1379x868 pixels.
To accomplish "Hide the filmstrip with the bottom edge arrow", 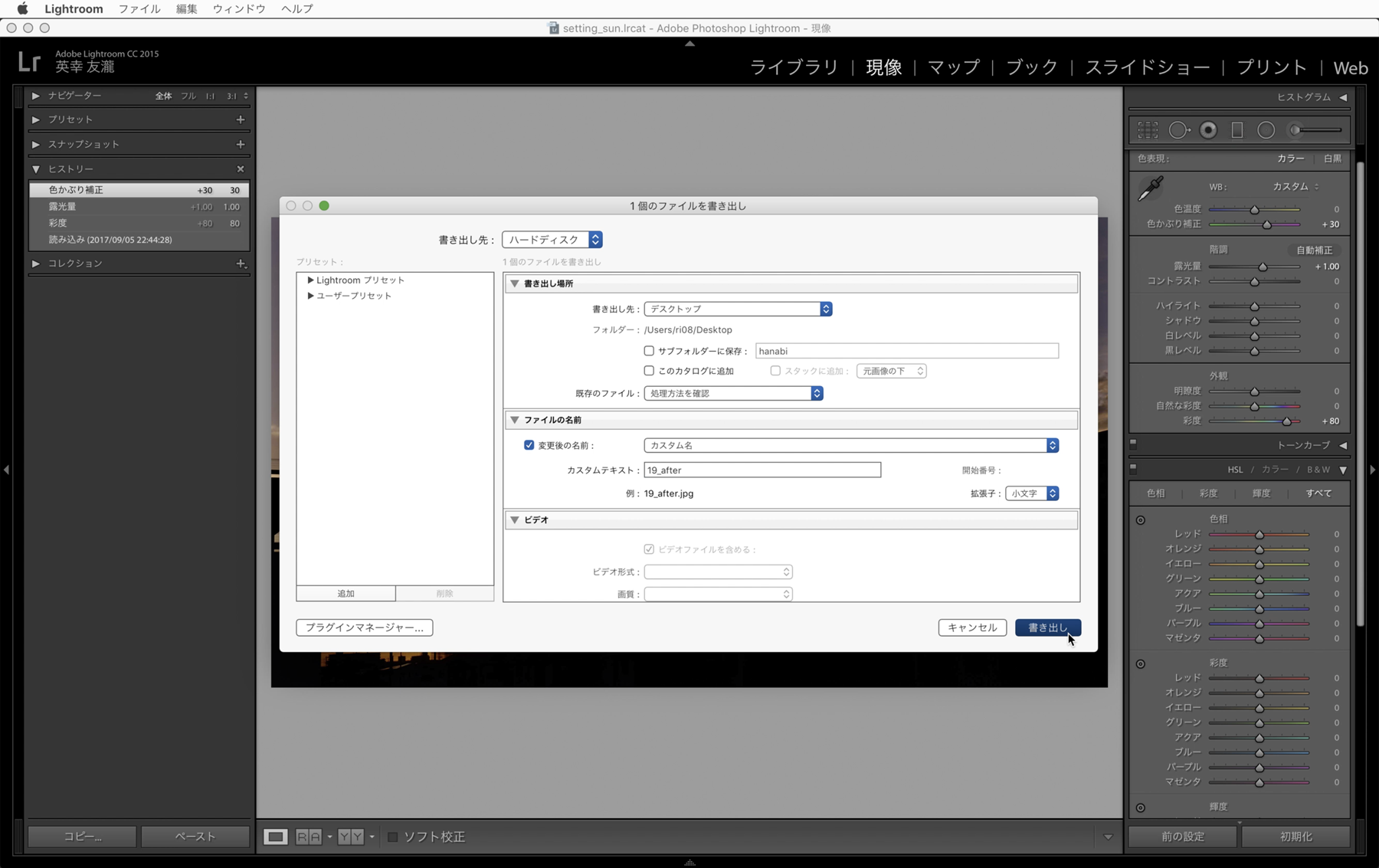I will (x=689, y=863).
